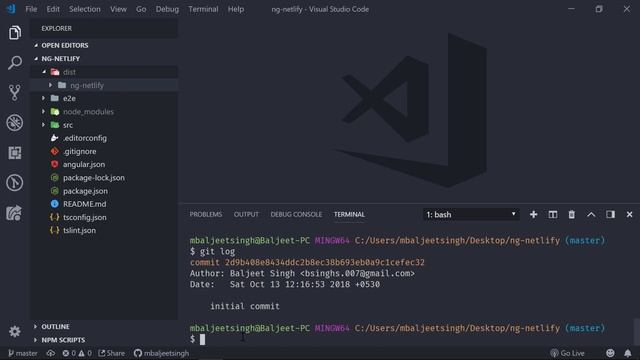640x360 pixels.
Task: Click the commit hash in the git log
Action: (x=324, y=262)
